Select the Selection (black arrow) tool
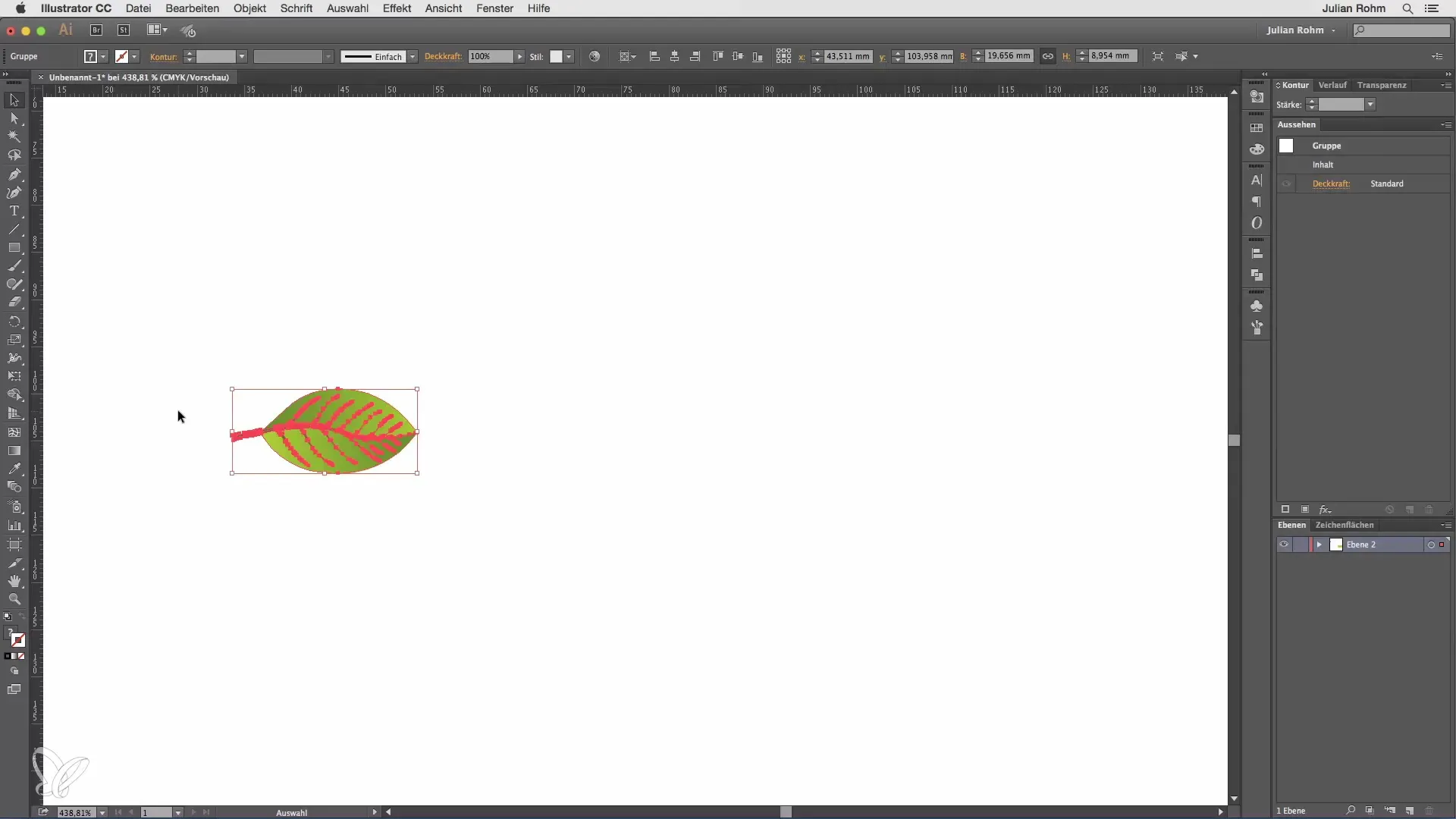The width and height of the screenshot is (1456, 819). pyautogui.click(x=14, y=100)
